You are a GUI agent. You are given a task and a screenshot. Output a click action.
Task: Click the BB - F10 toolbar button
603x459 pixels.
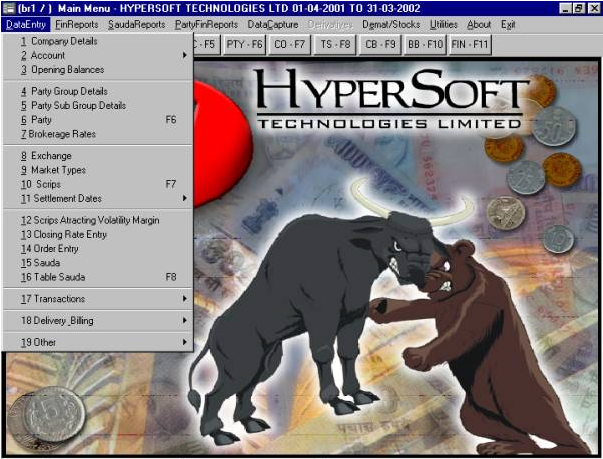coord(425,45)
